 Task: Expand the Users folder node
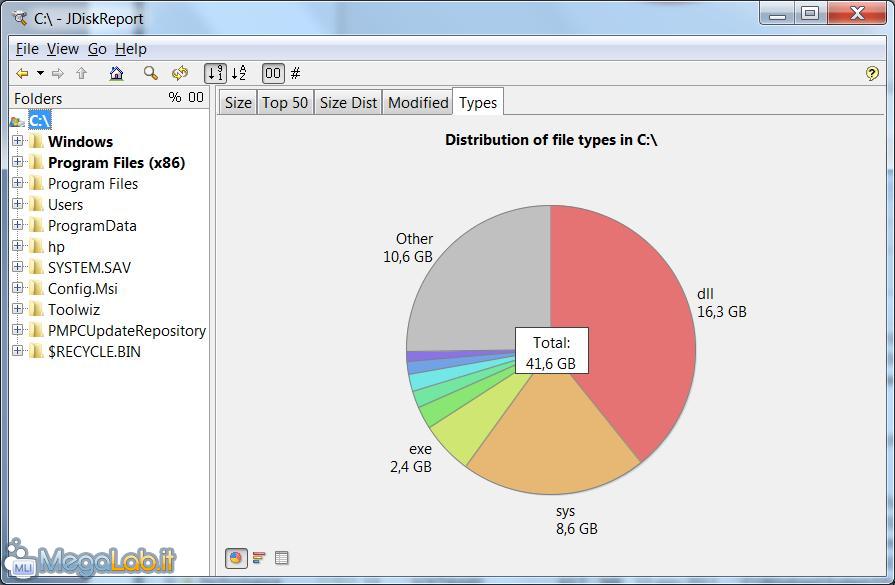pyautogui.click(x=17, y=204)
